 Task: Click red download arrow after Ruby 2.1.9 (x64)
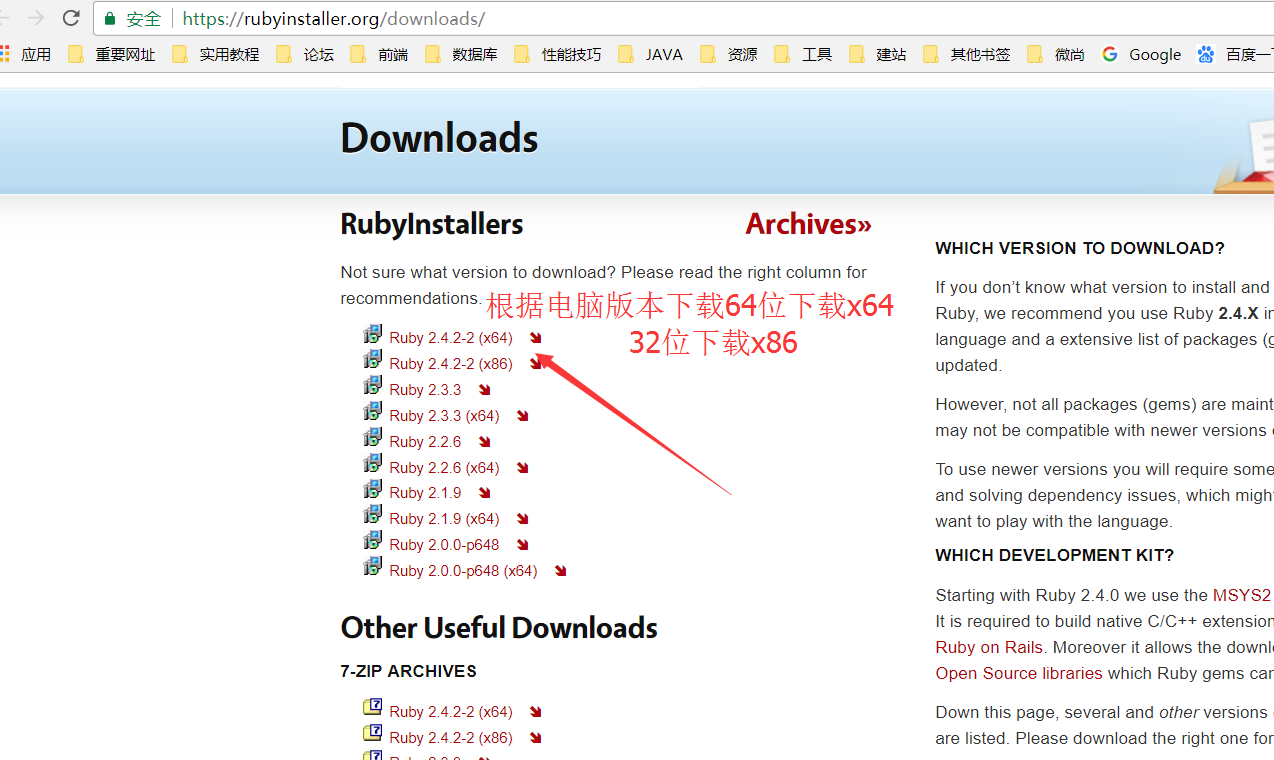(x=523, y=519)
